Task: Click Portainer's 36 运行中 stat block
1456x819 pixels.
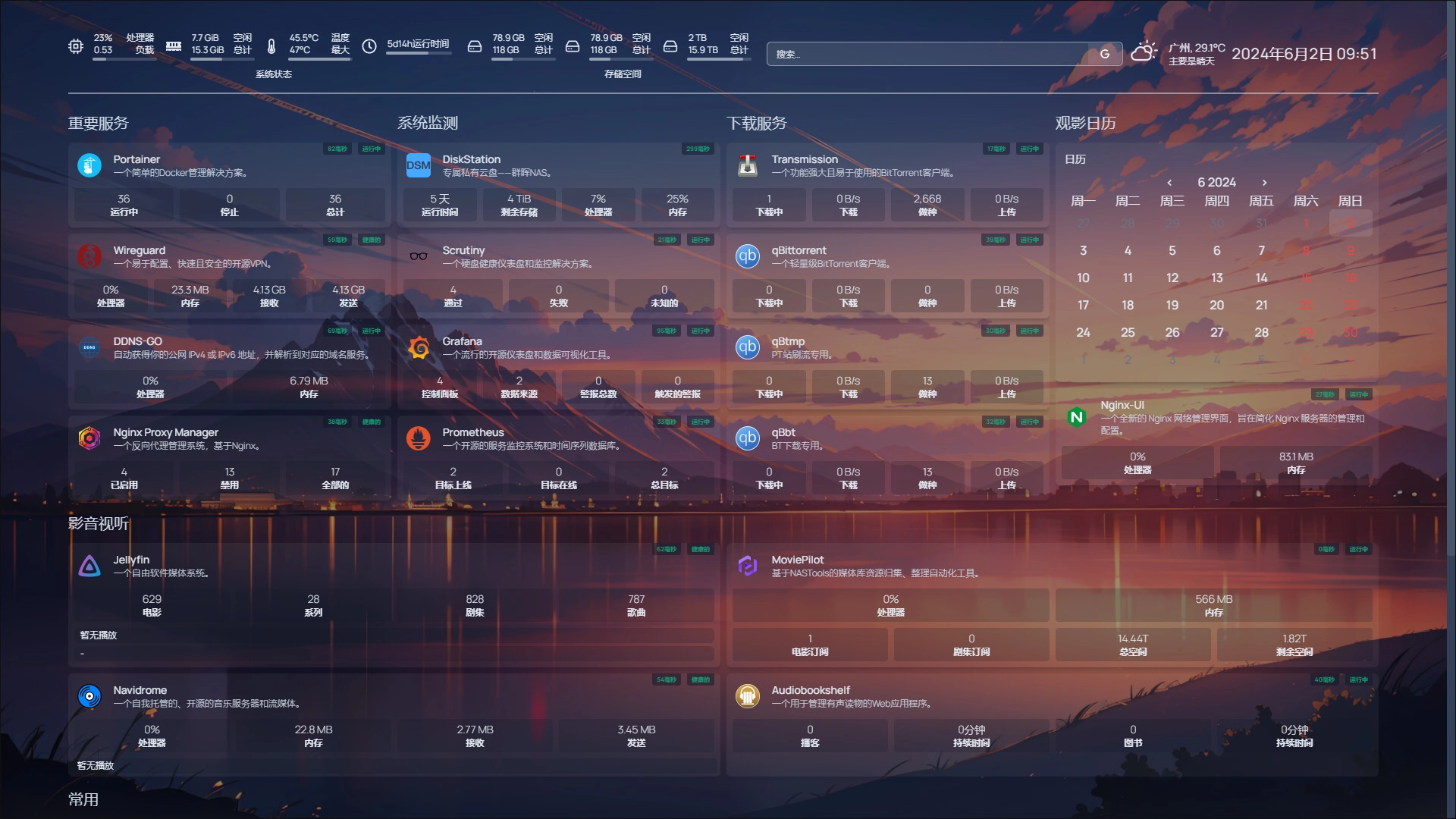Action: coord(124,205)
